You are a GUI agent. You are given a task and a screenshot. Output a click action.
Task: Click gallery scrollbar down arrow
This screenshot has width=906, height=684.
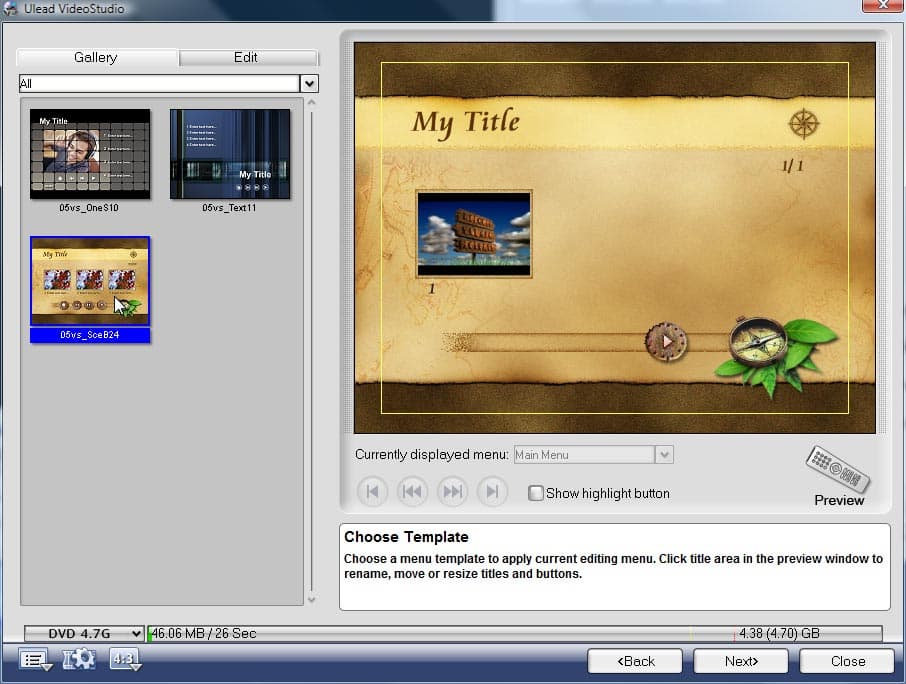click(311, 600)
